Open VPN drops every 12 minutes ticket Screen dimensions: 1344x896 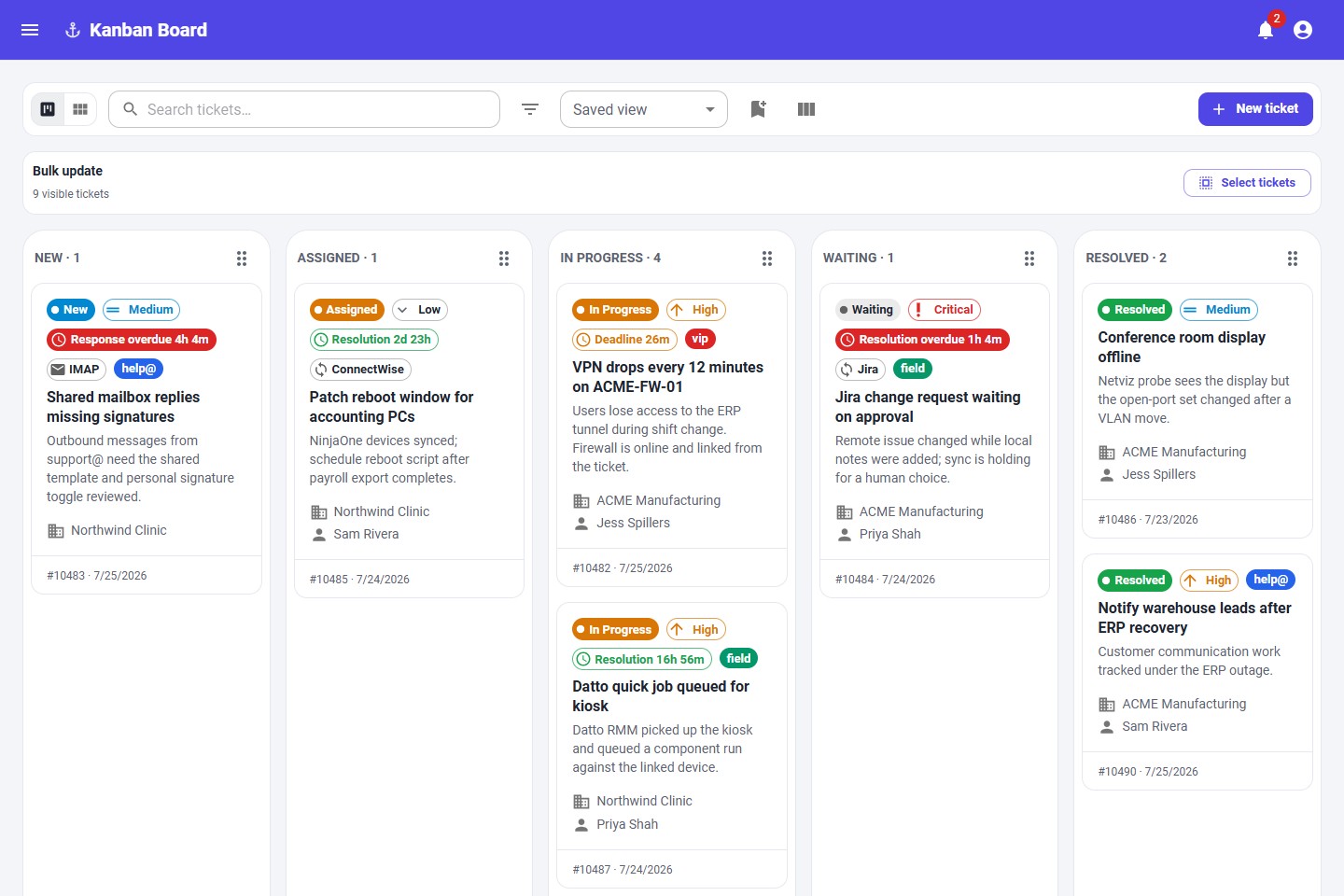pyautogui.click(x=667, y=377)
